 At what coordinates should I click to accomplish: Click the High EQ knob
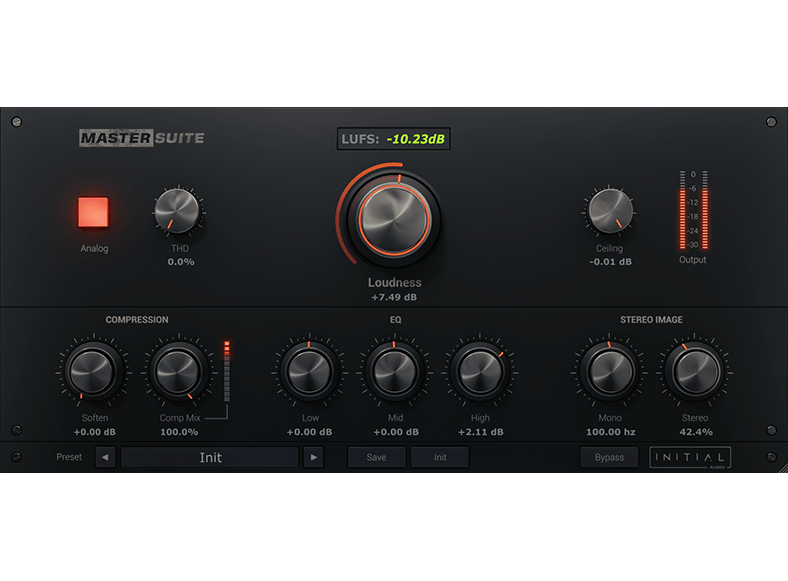[x=480, y=372]
